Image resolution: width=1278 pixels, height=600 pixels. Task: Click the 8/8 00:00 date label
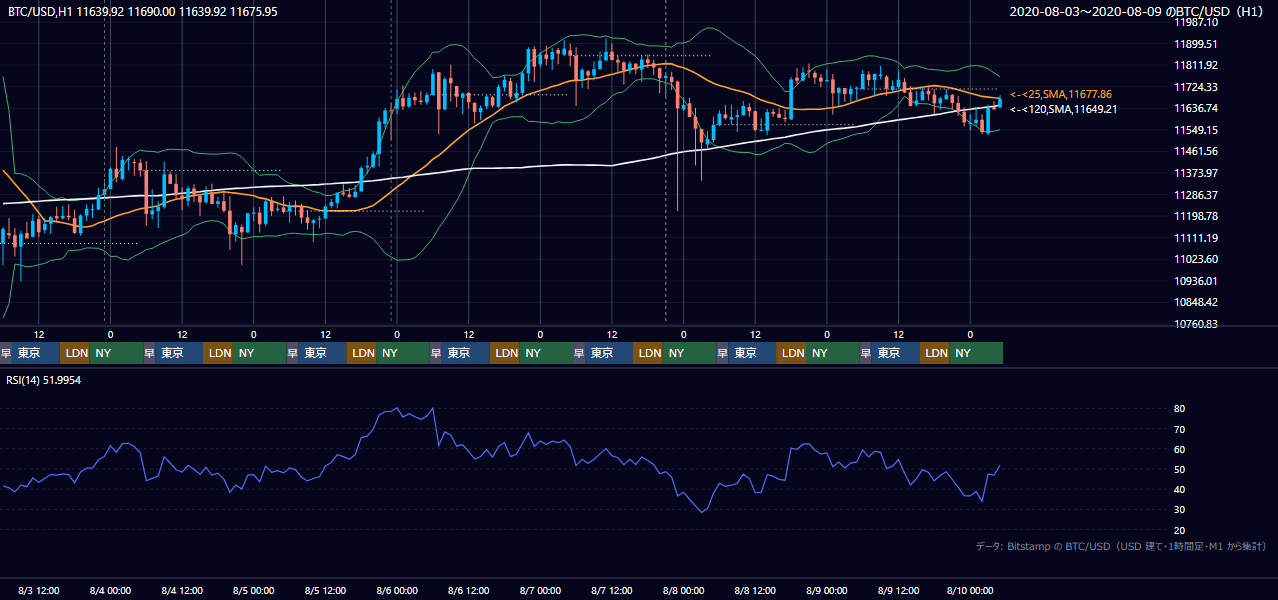coord(684,590)
